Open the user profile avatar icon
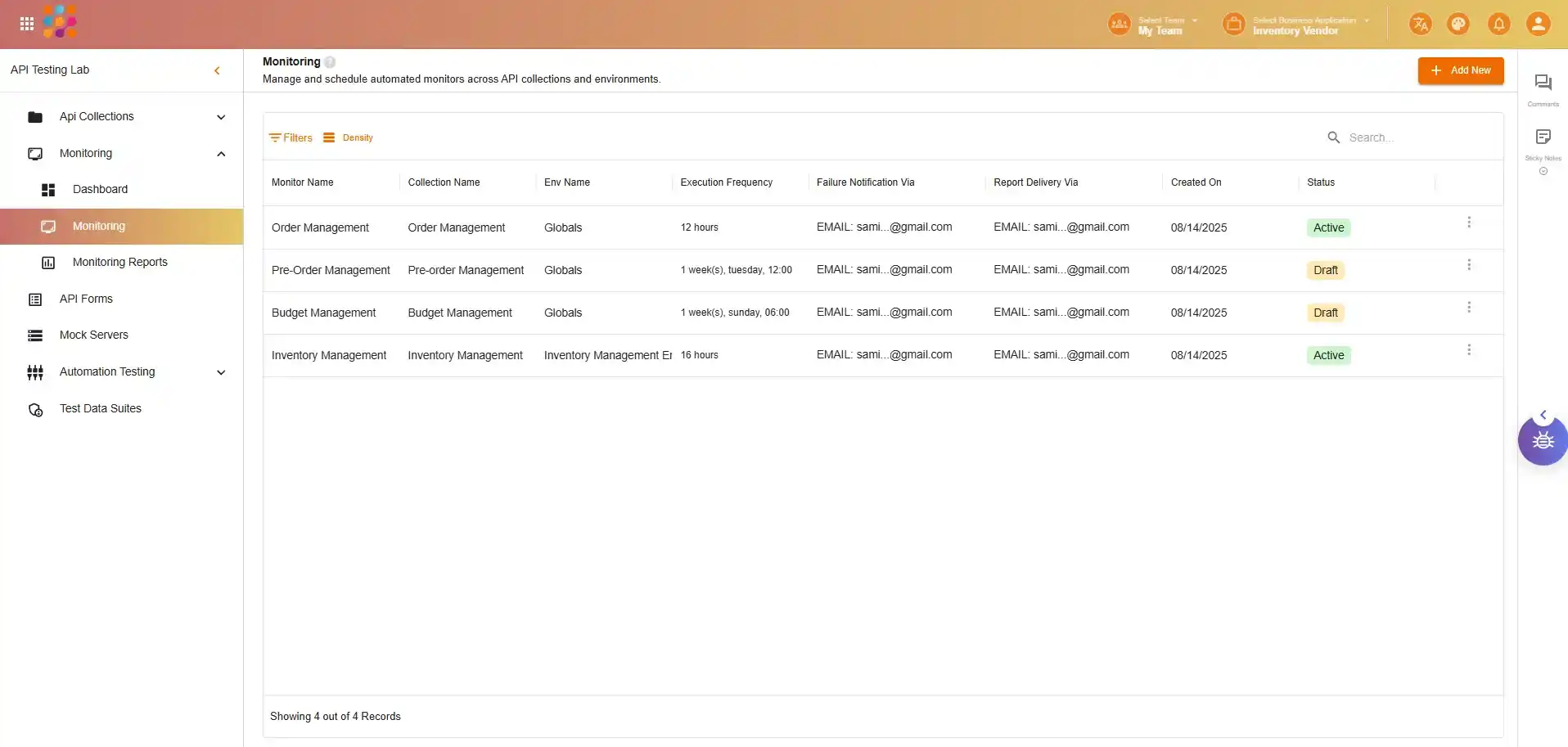The width and height of the screenshot is (1568, 747). pos(1538,24)
